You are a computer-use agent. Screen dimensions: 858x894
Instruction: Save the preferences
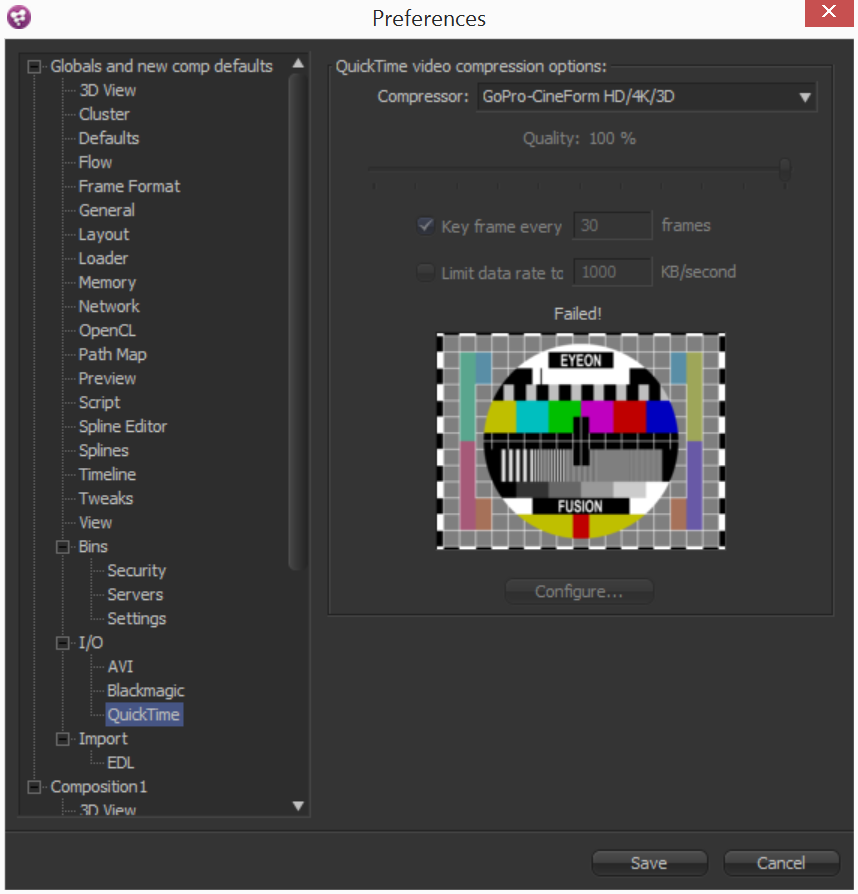point(649,863)
